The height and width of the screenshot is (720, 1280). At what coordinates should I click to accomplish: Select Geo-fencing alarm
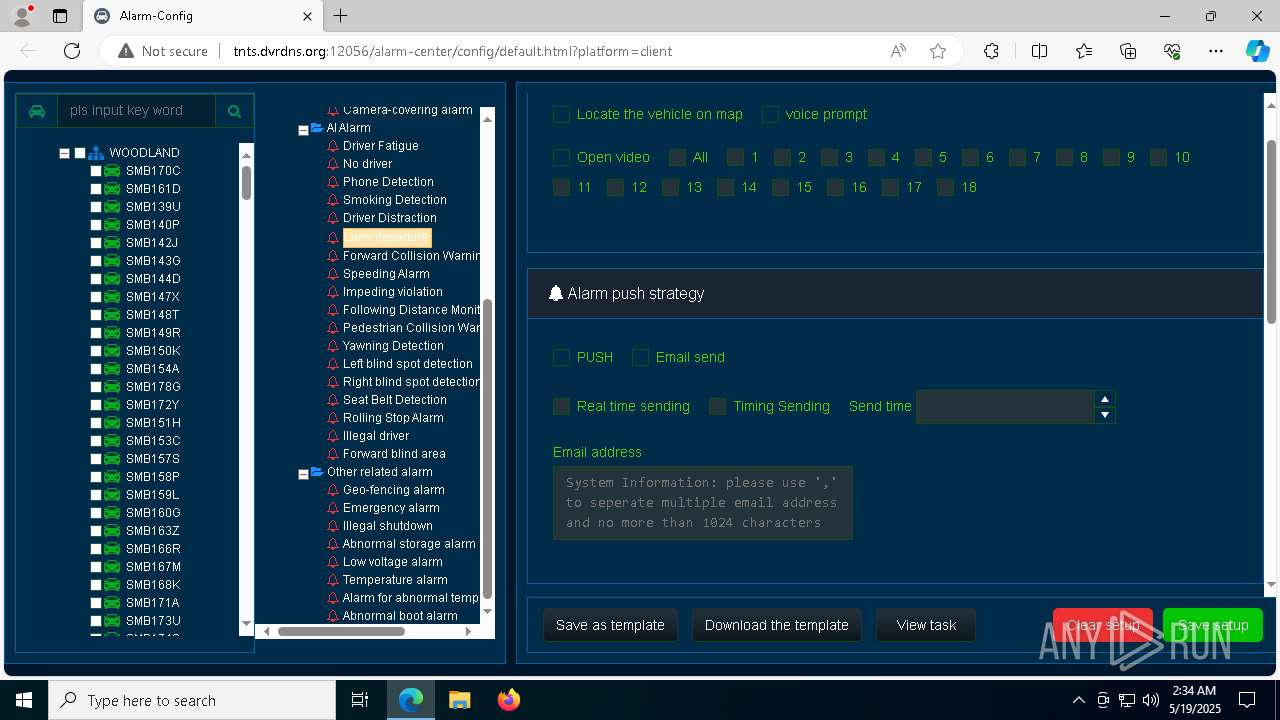coord(393,490)
